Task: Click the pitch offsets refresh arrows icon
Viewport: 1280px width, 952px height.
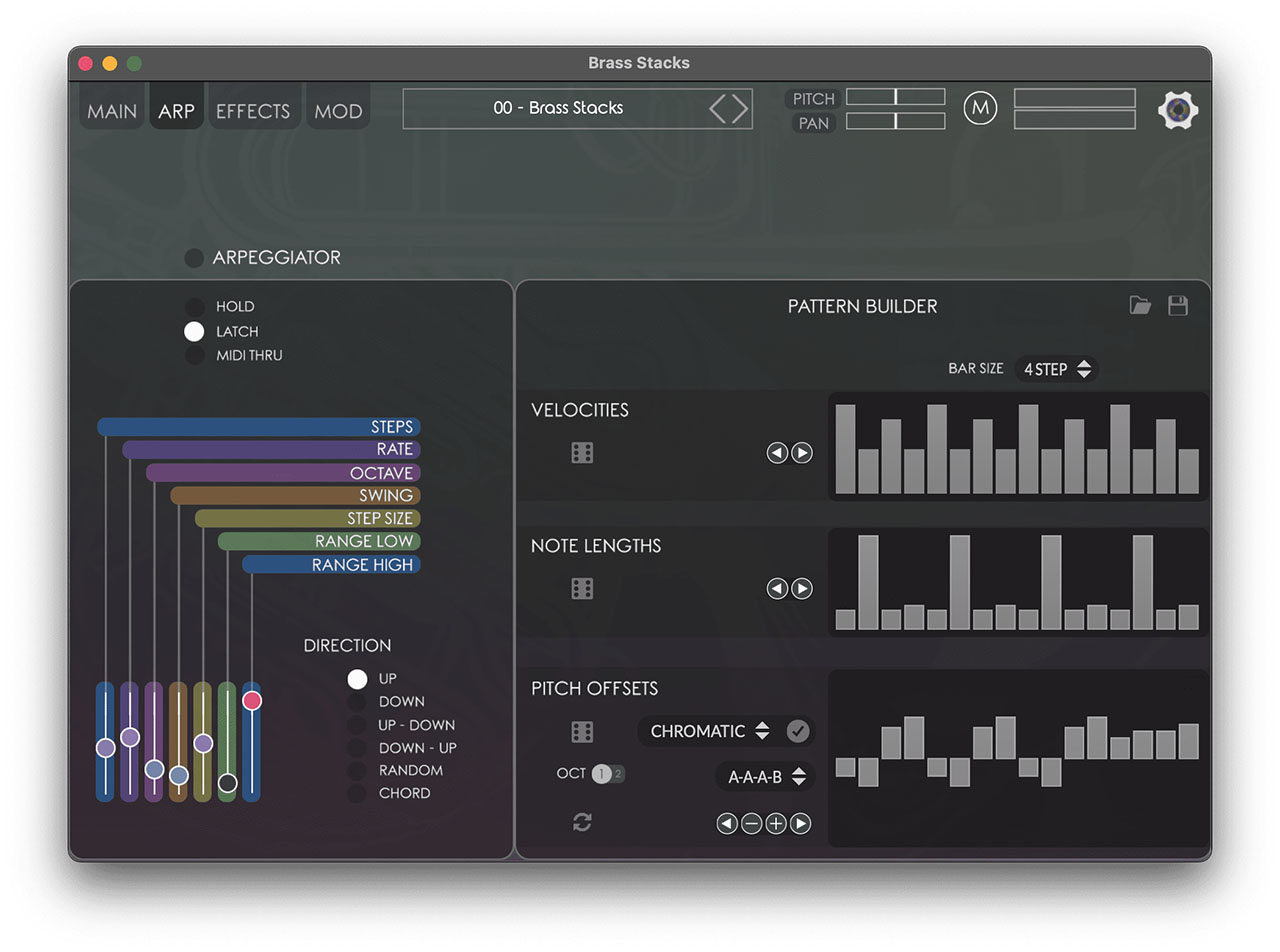Action: click(582, 822)
